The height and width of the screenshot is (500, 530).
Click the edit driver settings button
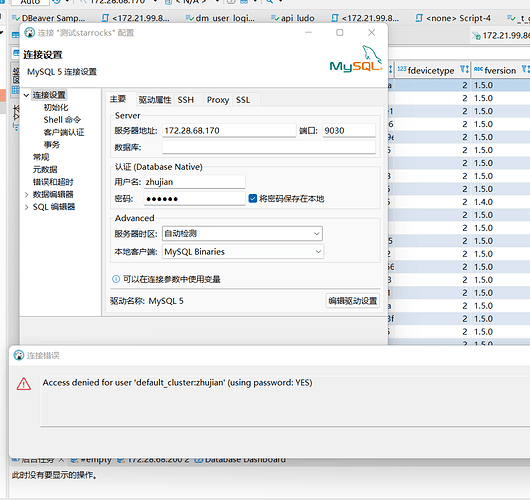pyautogui.click(x=353, y=301)
